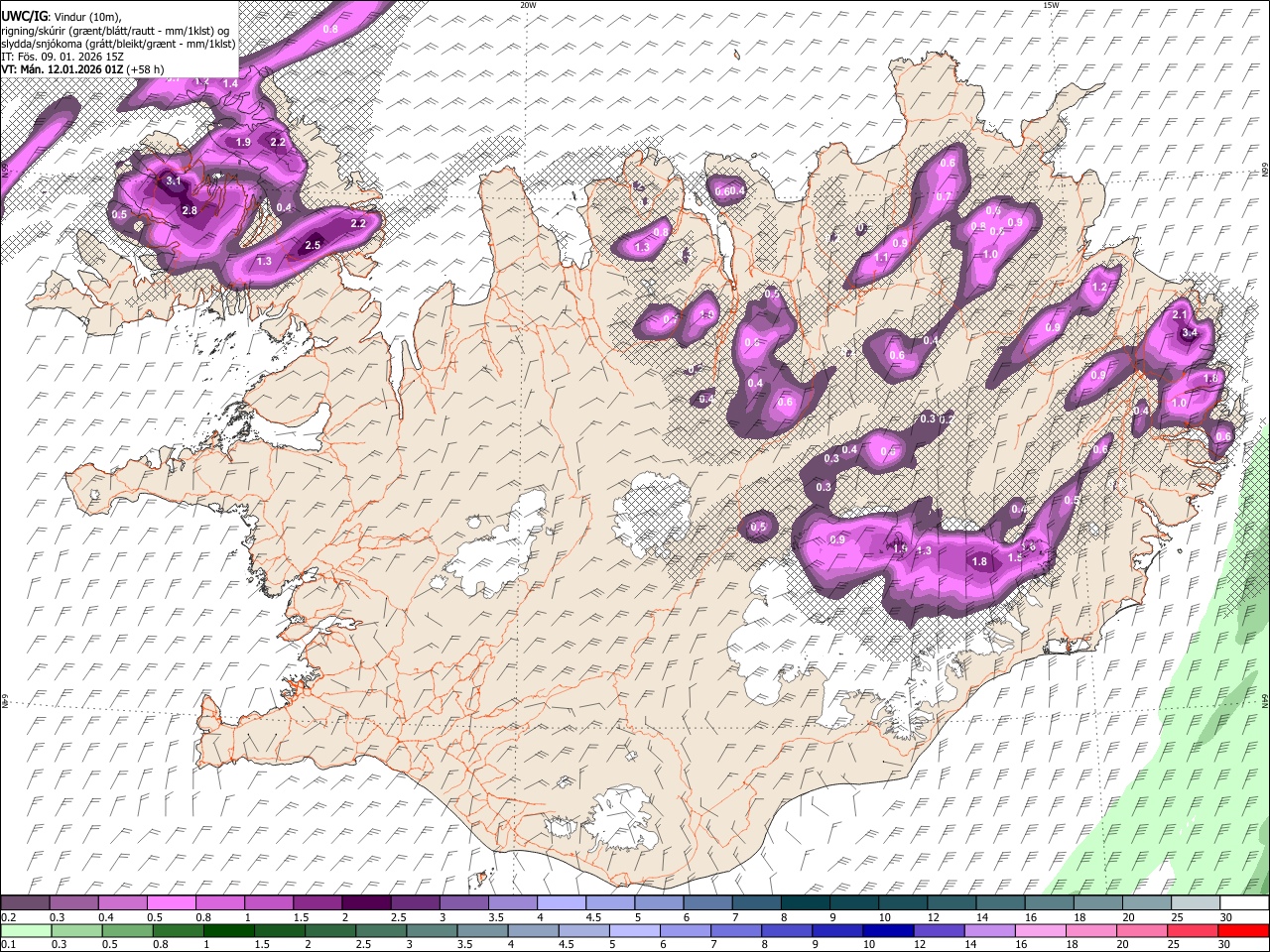Select the bright pink swatch between 0.5 and 0.8
1270x952 pixels.
171,903
